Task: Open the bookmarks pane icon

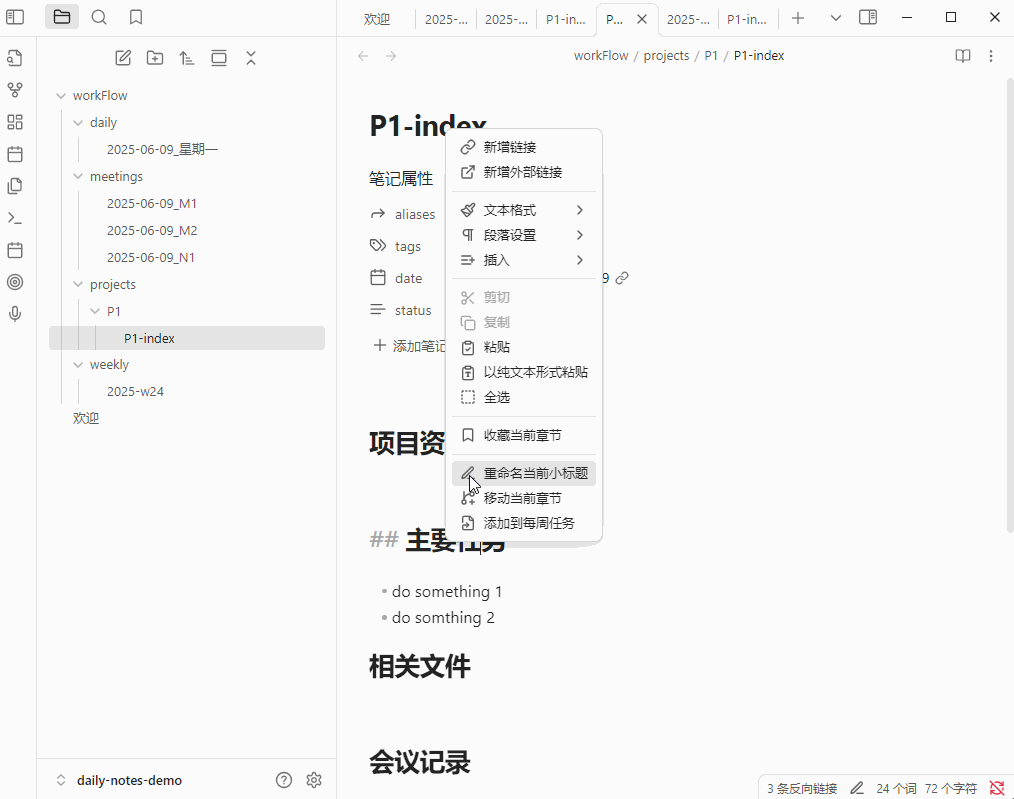Action: pos(136,17)
